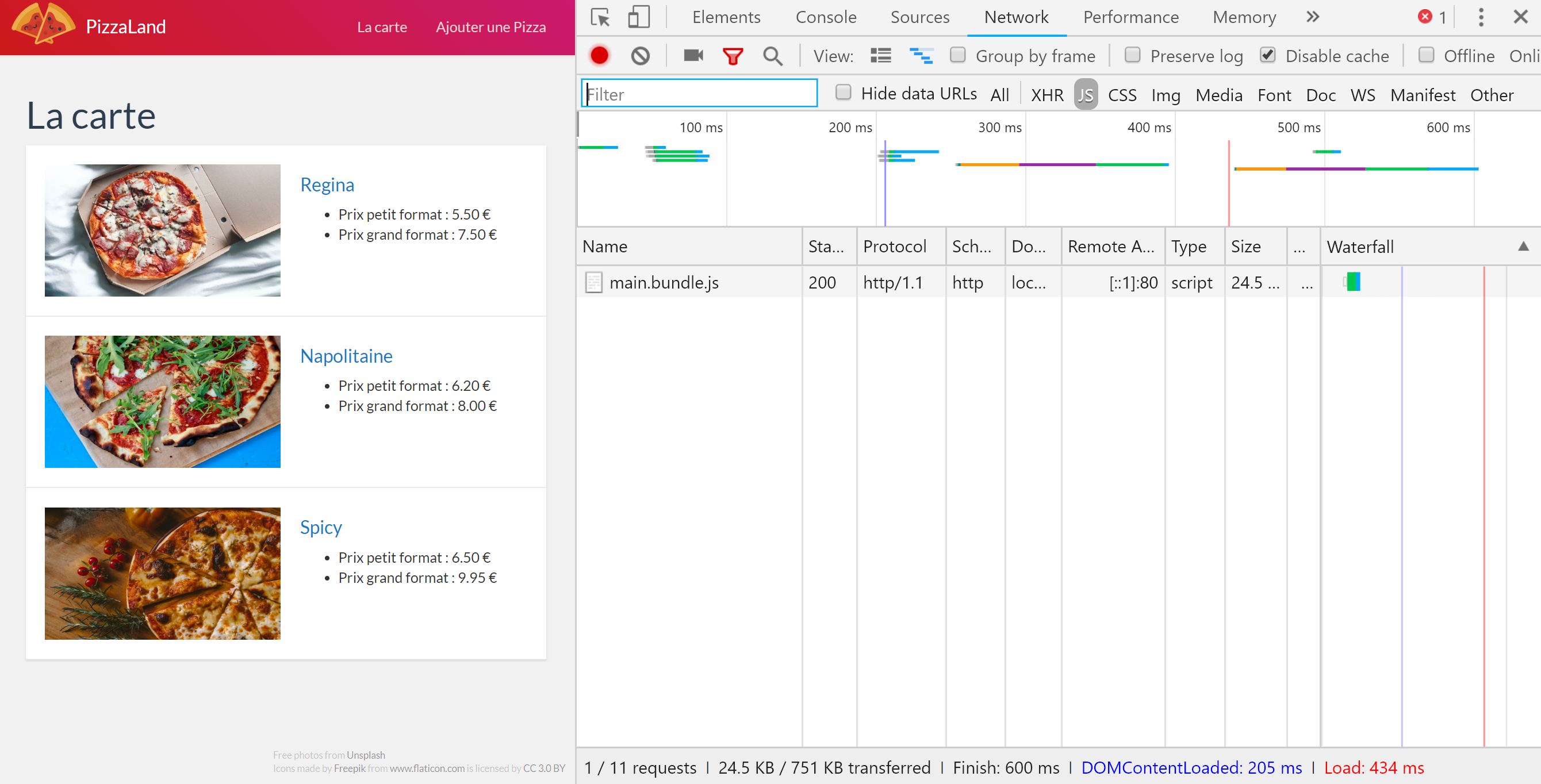Follow the www.flaticon.com footer link
This screenshot has width=1541, height=784.
pos(427,768)
